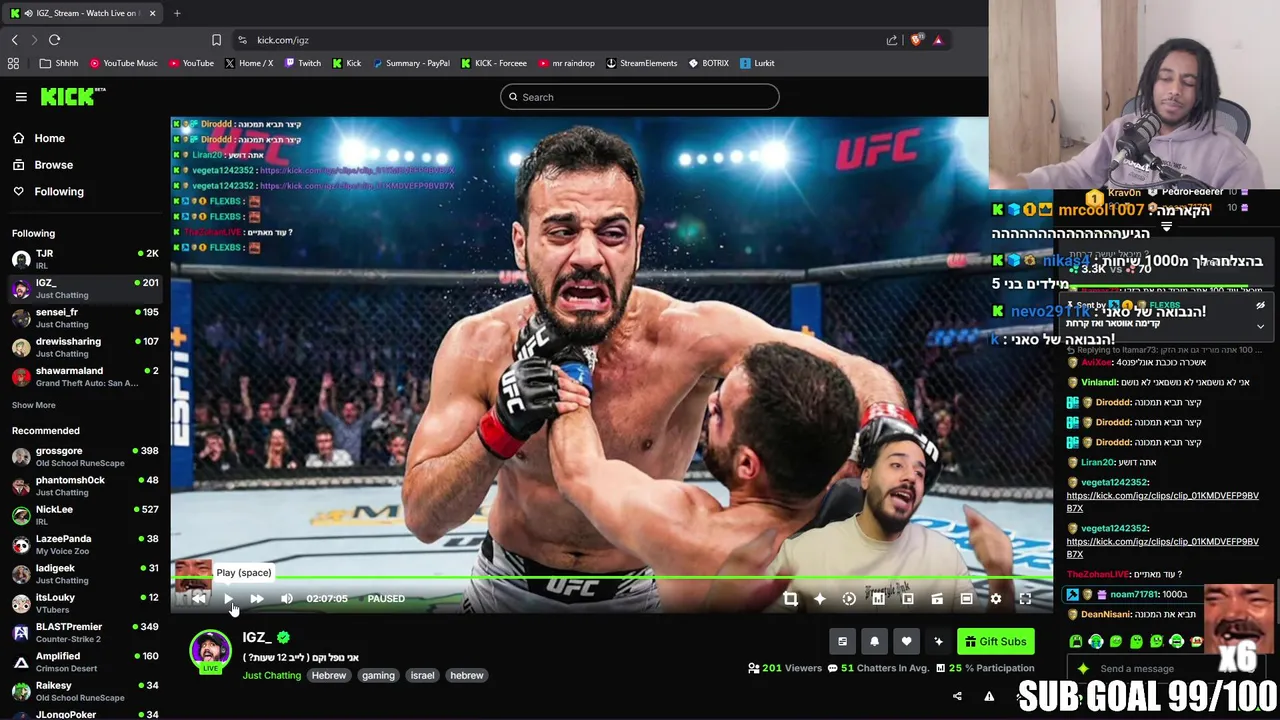This screenshot has height=720, width=1280.
Task: Open Following in the sidebar
Action: (x=59, y=191)
